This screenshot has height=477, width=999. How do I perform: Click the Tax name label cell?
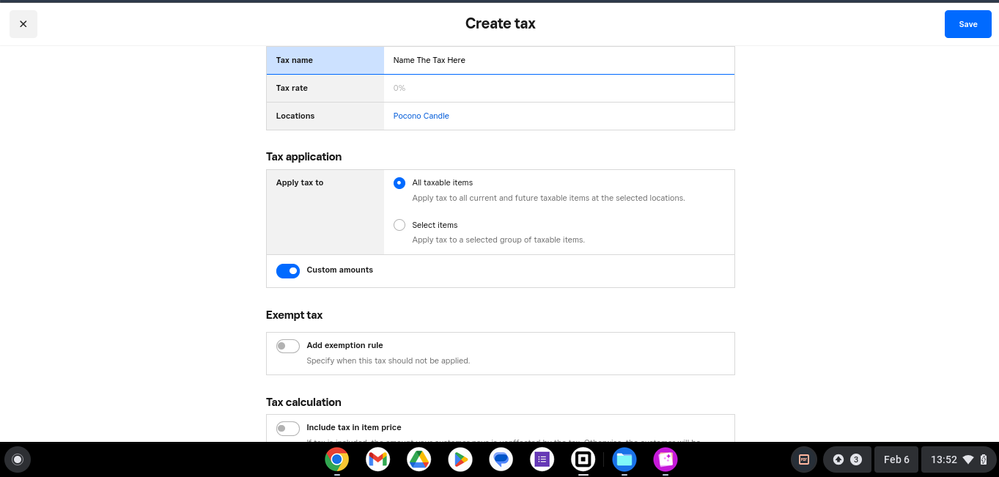[x=325, y=61]
